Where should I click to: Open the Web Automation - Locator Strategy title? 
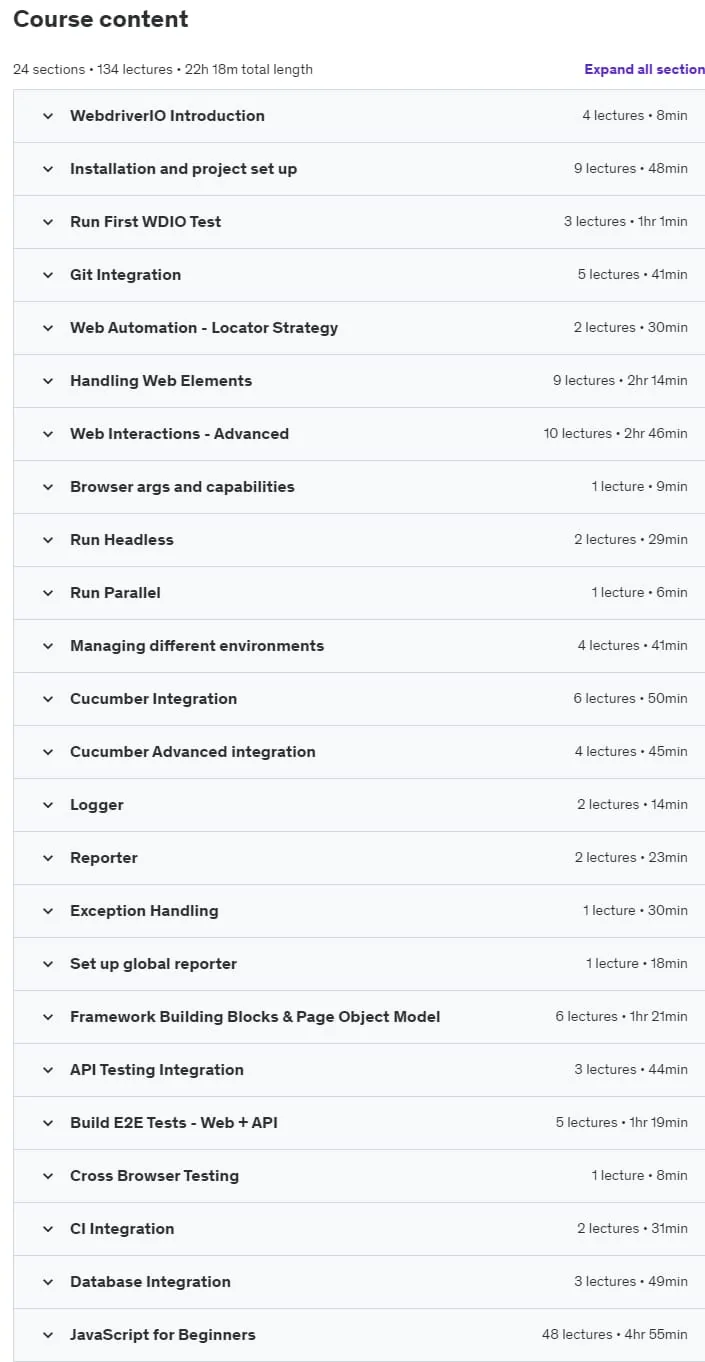[x=204, y=328]
